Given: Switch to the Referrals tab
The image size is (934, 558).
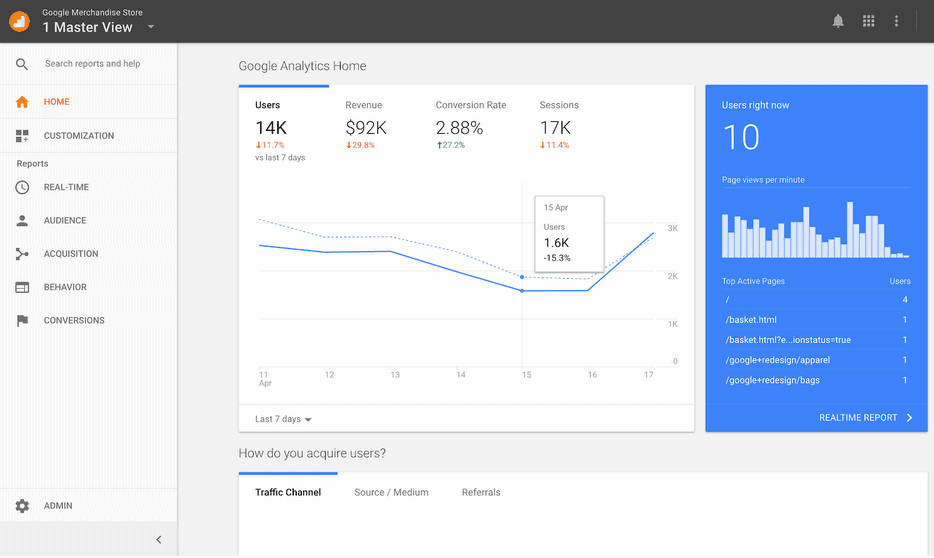Looking at the screenshot, I should pyautogui.click(x=481, y=492).
